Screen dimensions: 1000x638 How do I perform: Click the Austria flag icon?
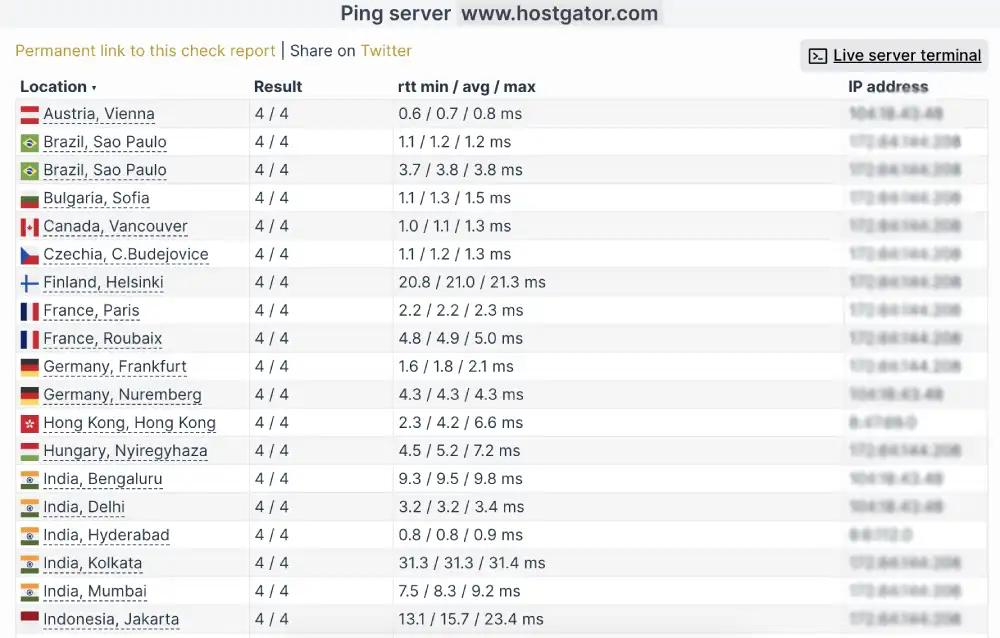(28, 113)
